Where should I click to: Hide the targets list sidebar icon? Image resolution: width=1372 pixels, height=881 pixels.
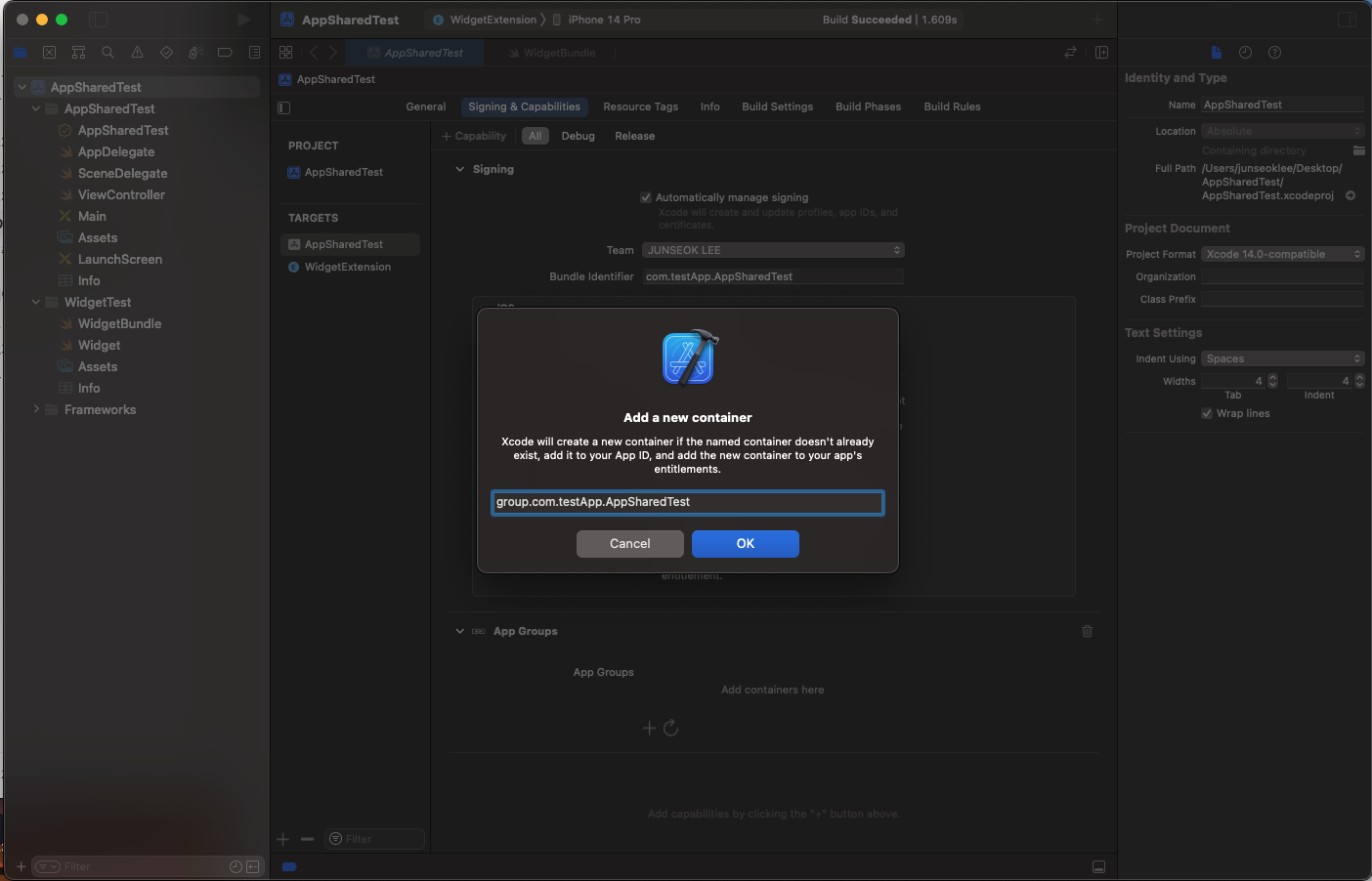click(283, 107)
